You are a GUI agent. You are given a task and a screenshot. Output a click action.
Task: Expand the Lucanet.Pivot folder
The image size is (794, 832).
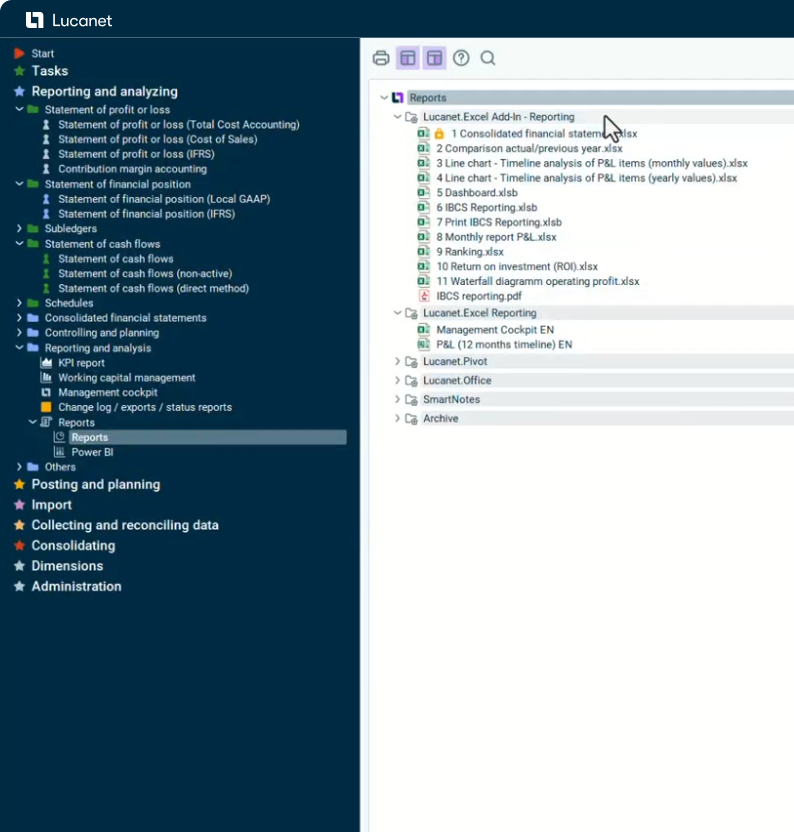(397, 361)
